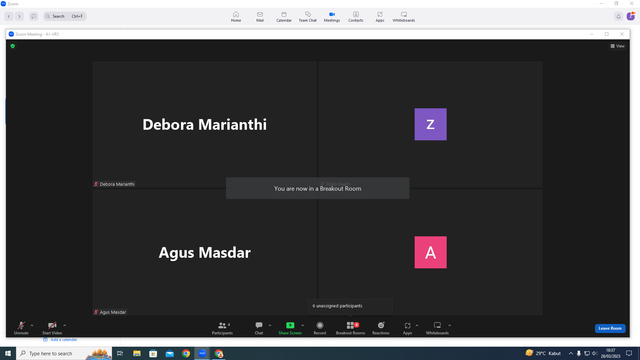Expand the arrow next to Chat
Screen dimensions: 640x360
tap(270, 325)
